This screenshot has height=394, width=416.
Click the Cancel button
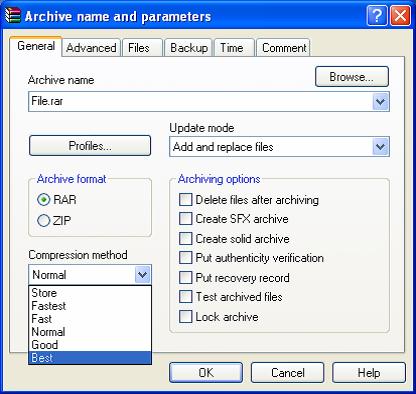pyautogui.click(x=288, y=373)
